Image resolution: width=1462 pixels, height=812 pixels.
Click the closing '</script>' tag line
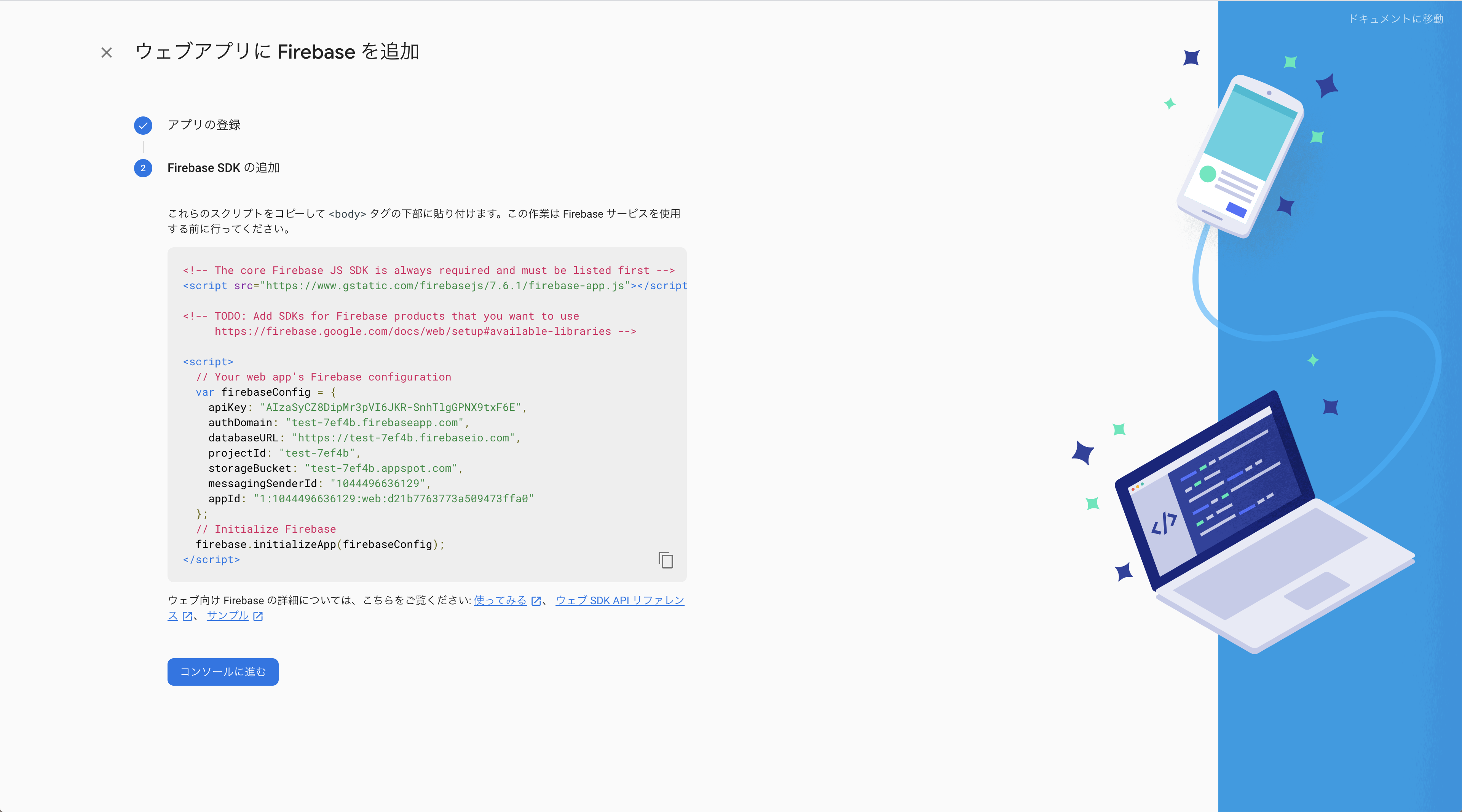[212, 560]
